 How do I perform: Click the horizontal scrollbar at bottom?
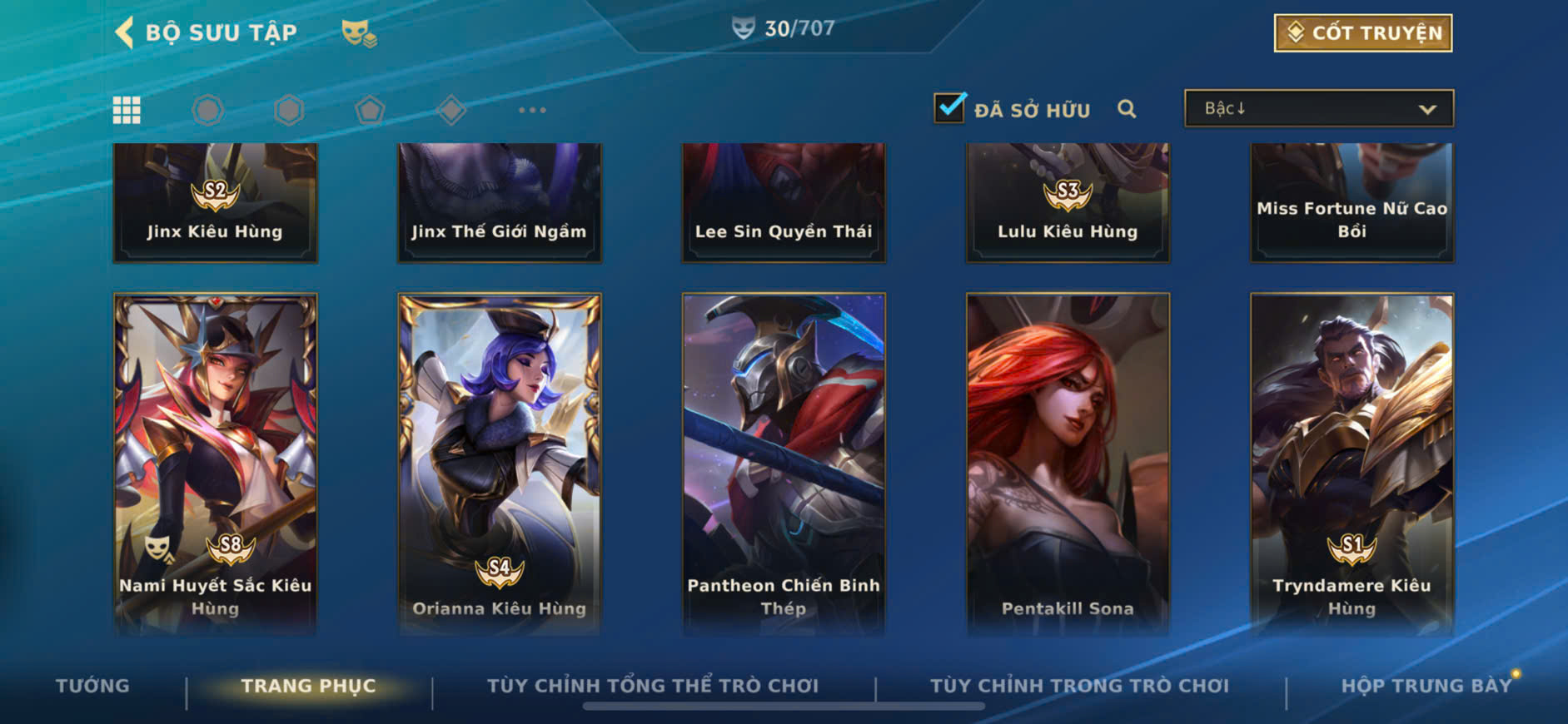point(784,707)
